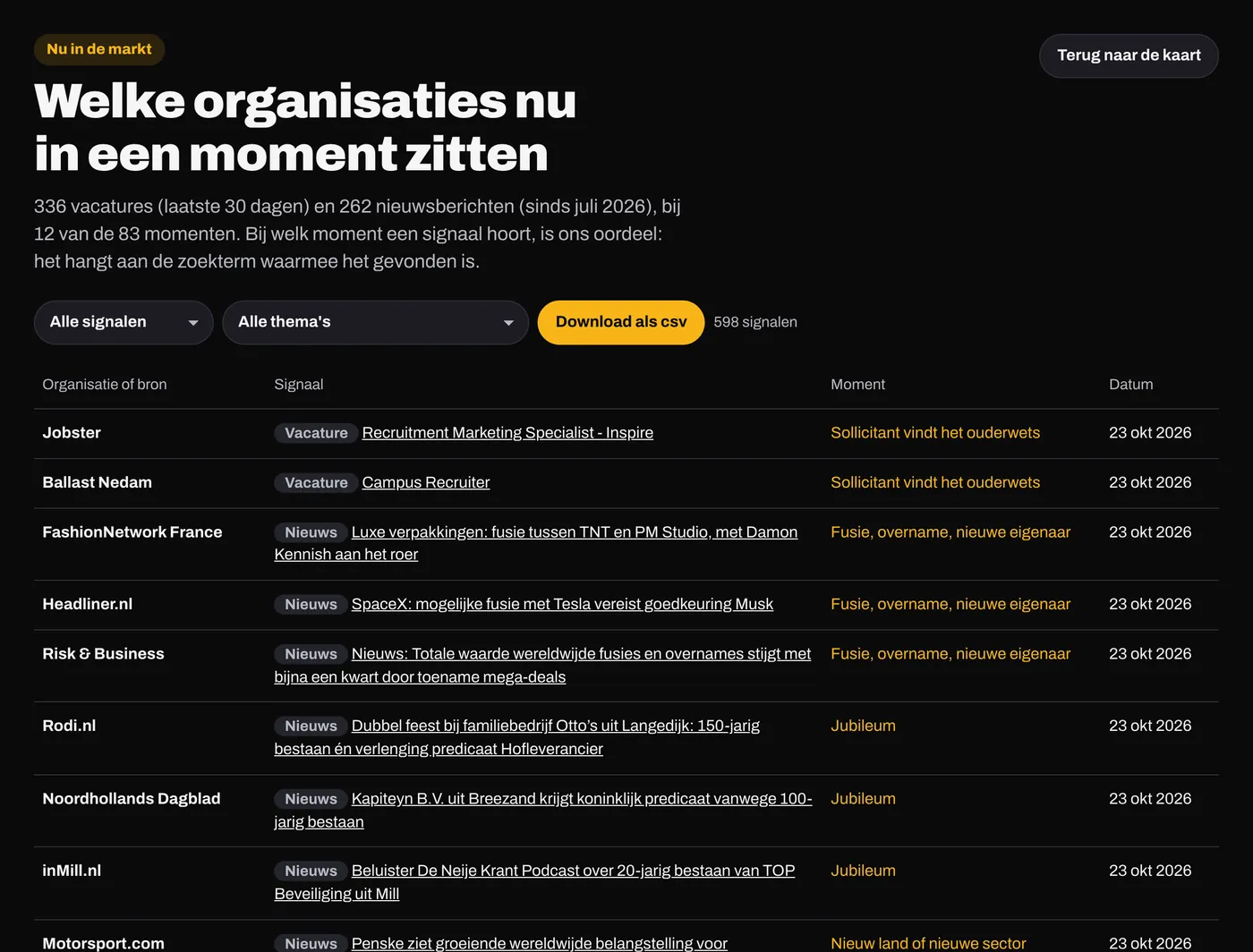
Task: Click 'Fusie, overname, nieuwe eigenaar' in Risk & Business row
Action: tap(950, 654)
